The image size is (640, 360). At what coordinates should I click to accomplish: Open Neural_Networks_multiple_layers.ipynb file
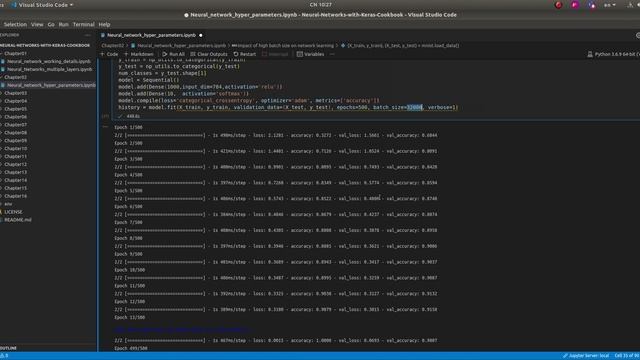(49, 69)
